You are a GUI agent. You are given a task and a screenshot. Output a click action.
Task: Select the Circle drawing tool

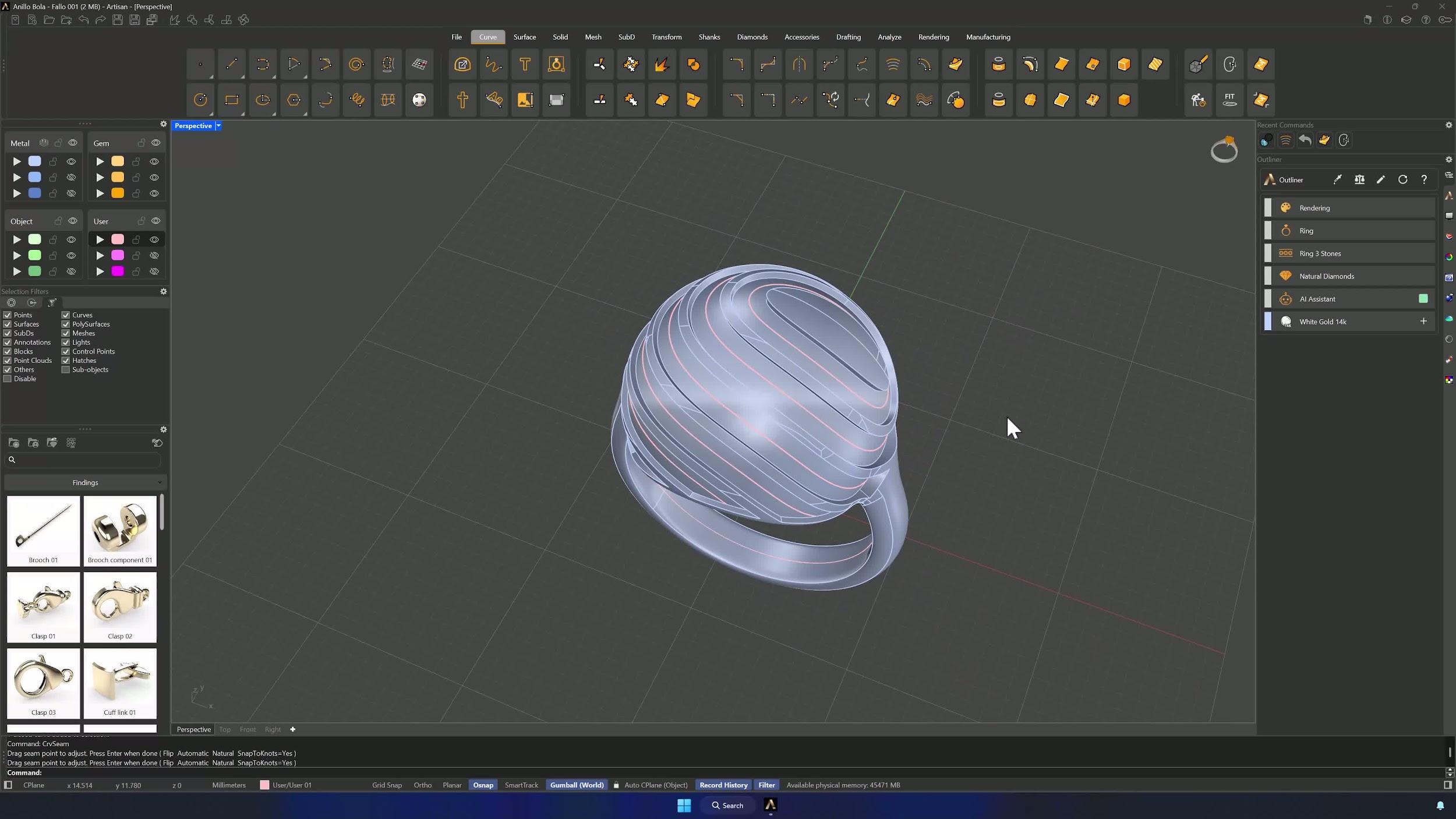pyautogui.click(x=200, y=100)
